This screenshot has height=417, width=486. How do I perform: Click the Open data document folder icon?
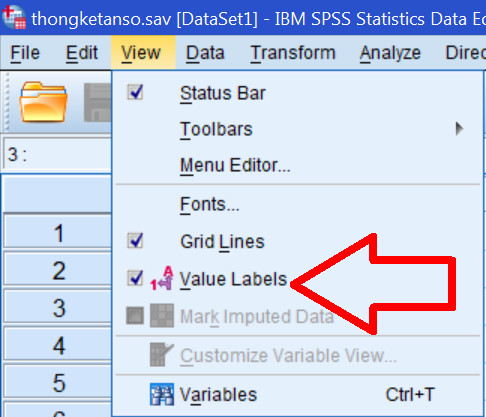43,102
